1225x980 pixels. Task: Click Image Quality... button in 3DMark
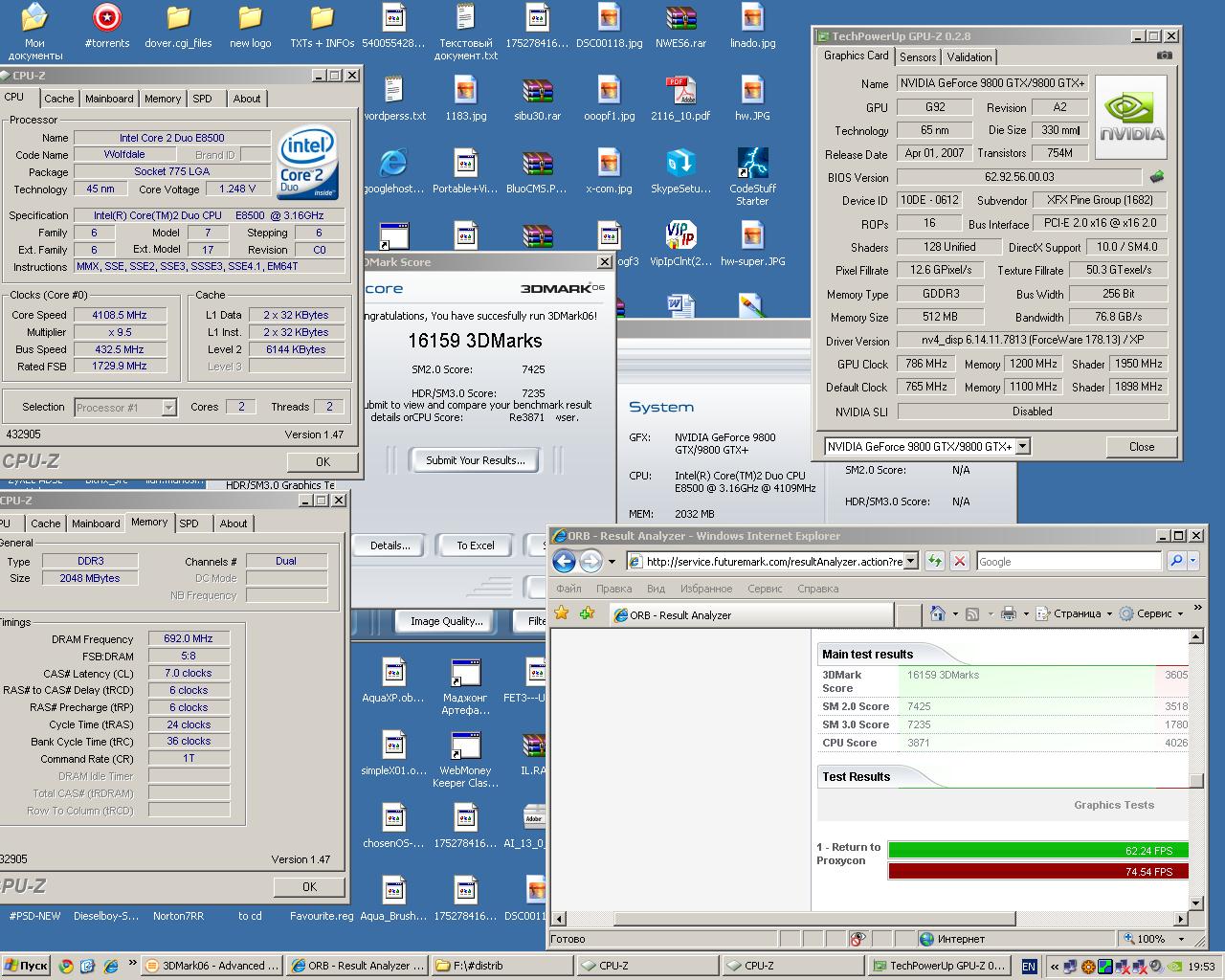pyautogui.click(x=447, y=621)
